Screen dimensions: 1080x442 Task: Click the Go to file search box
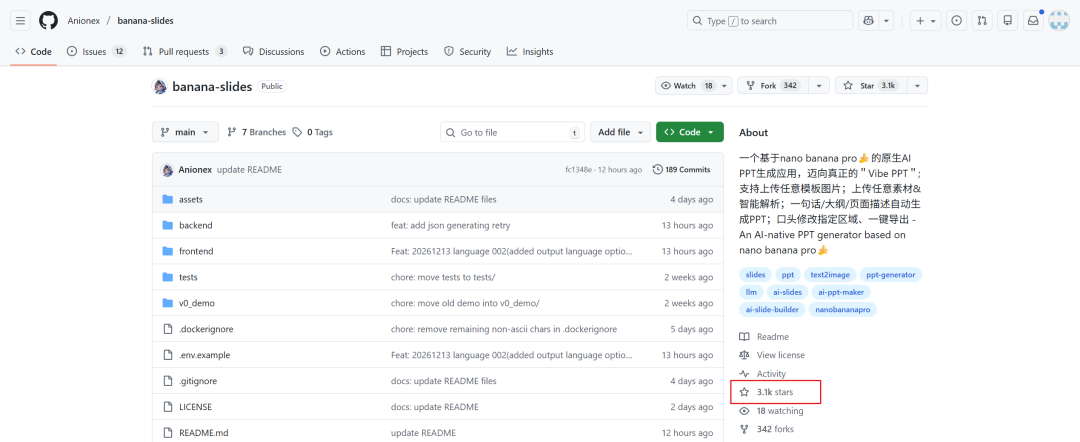[x=512, y=132]
